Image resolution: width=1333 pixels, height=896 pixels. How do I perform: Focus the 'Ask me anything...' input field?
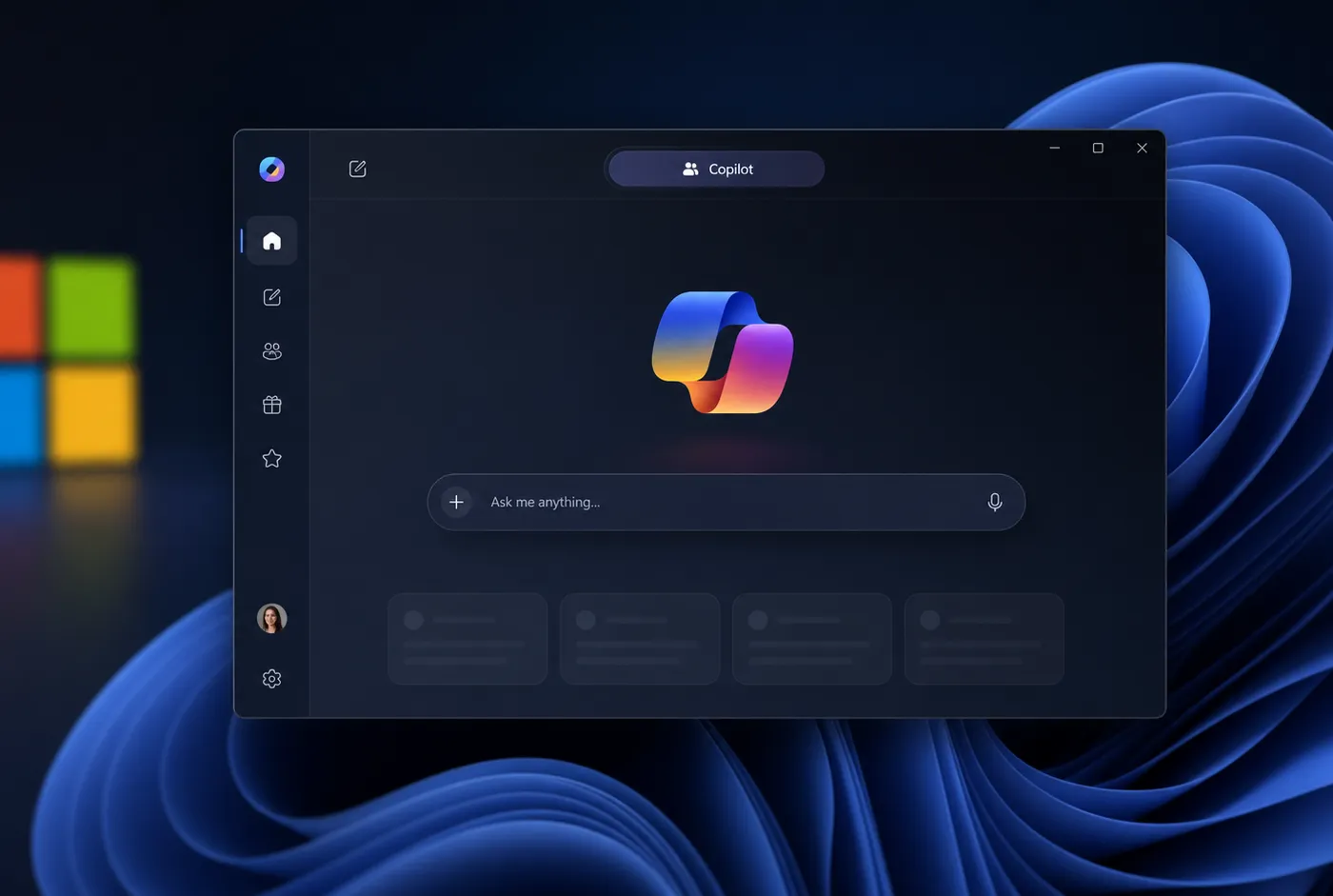(726, 502)
